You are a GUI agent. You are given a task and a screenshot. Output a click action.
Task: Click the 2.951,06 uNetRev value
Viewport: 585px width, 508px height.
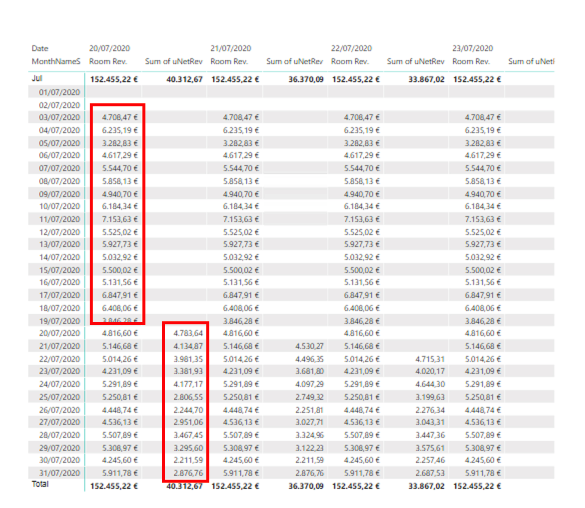tap(188, 422)
